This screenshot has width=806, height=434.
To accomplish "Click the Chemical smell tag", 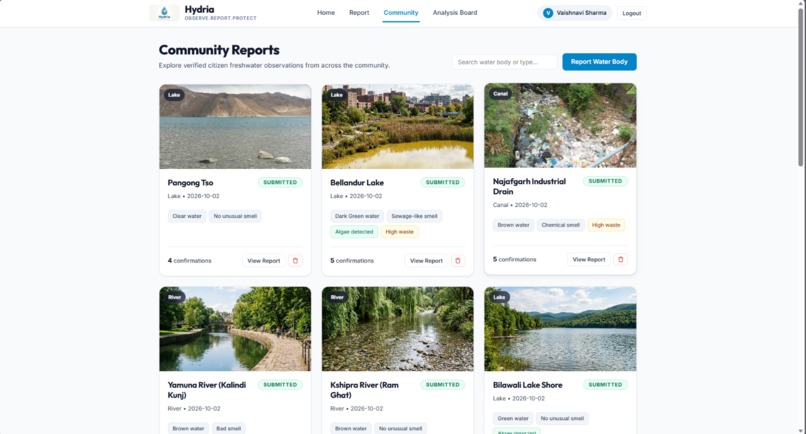I will point(560,225).
